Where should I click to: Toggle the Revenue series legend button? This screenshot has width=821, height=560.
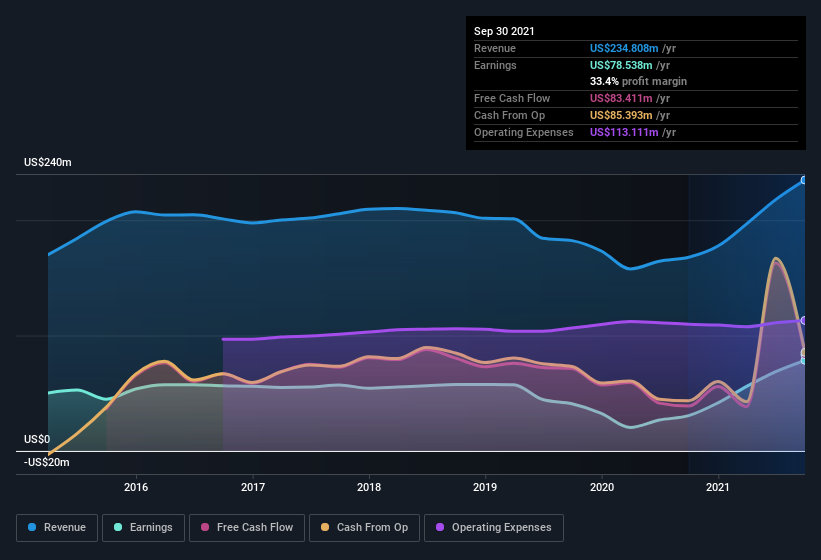(57, 528)
